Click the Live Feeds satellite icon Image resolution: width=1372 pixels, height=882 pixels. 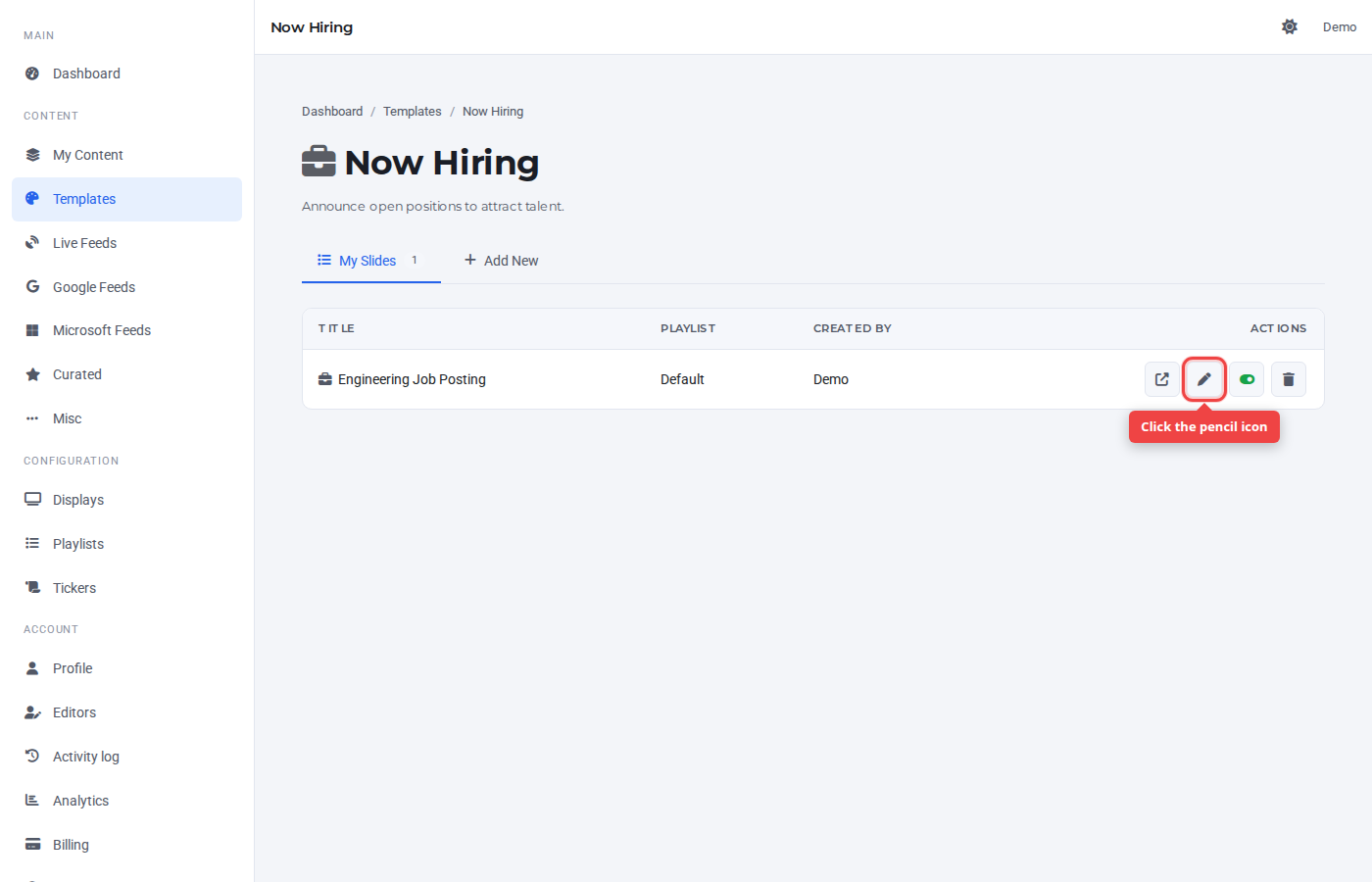pos(32,243)
